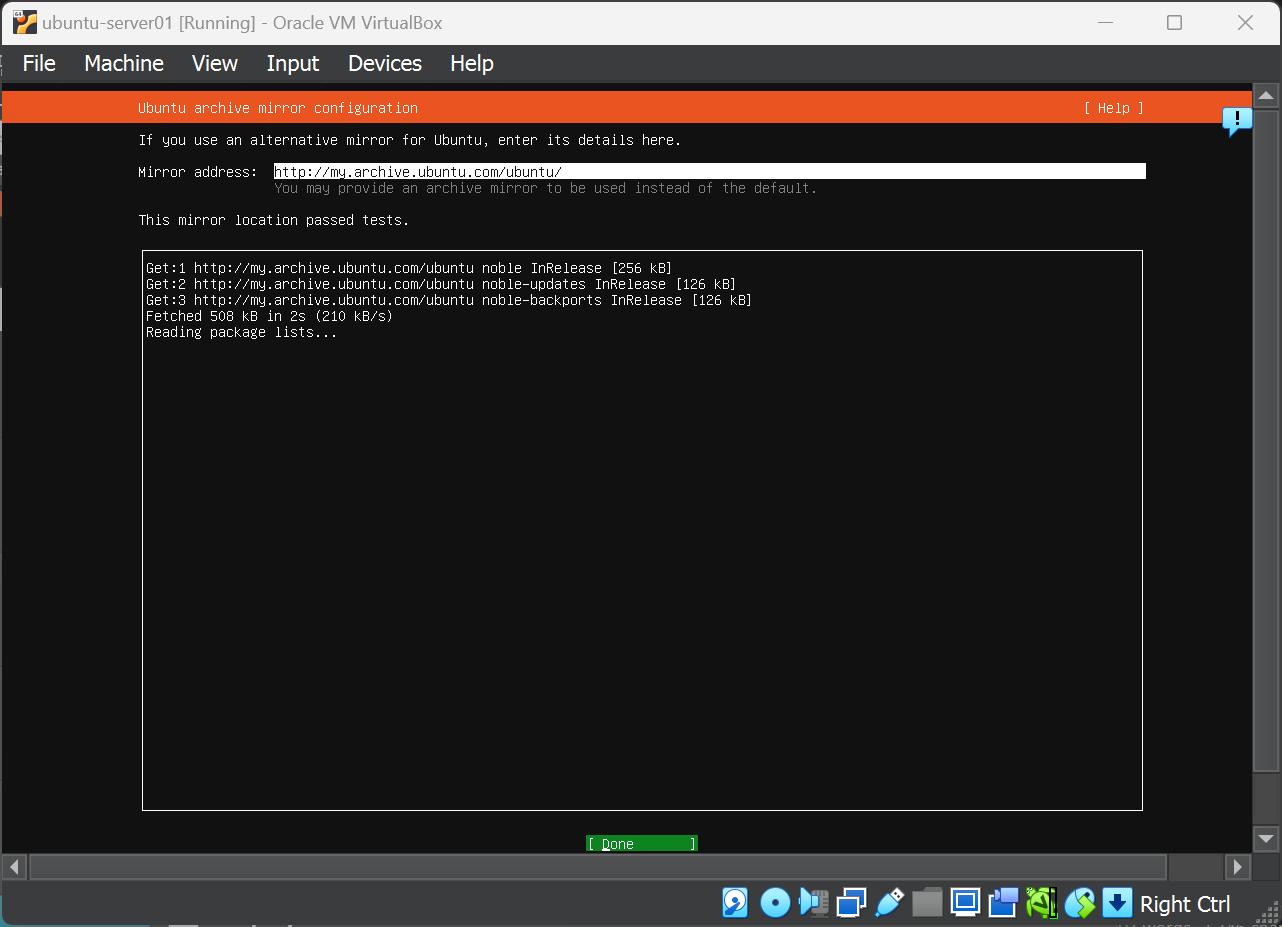
Task: Click the vertical scrollbar down arrow
Action: coord(1266,838)
